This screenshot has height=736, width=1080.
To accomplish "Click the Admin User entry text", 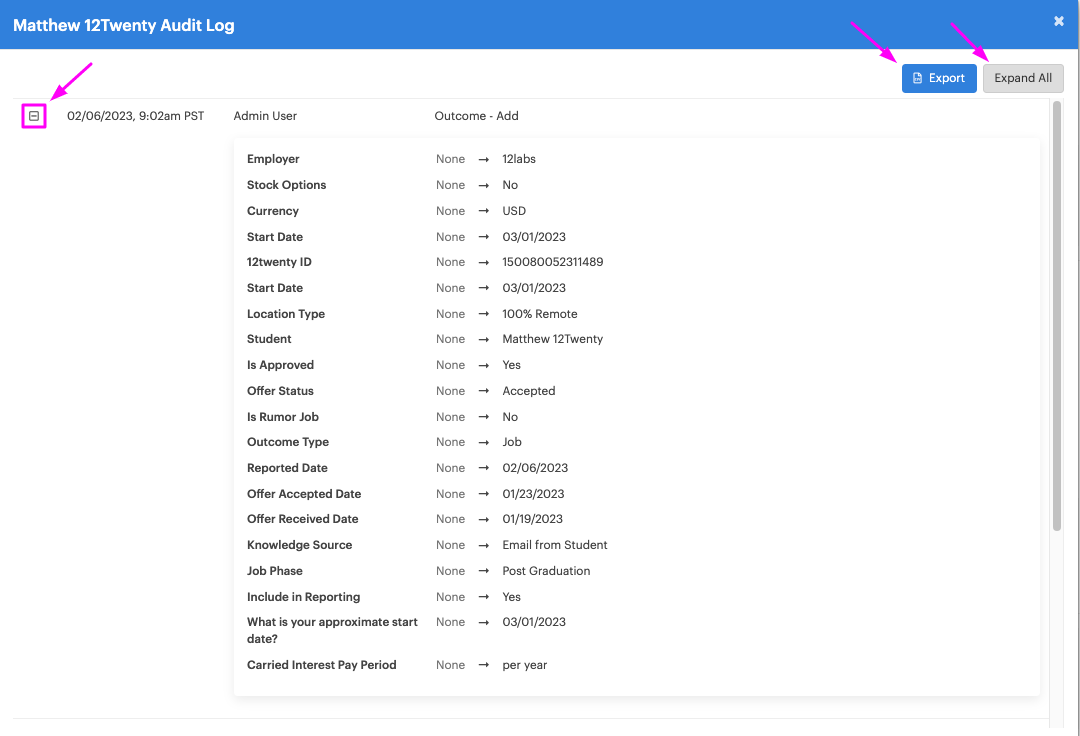I will [x=265, y=116].
